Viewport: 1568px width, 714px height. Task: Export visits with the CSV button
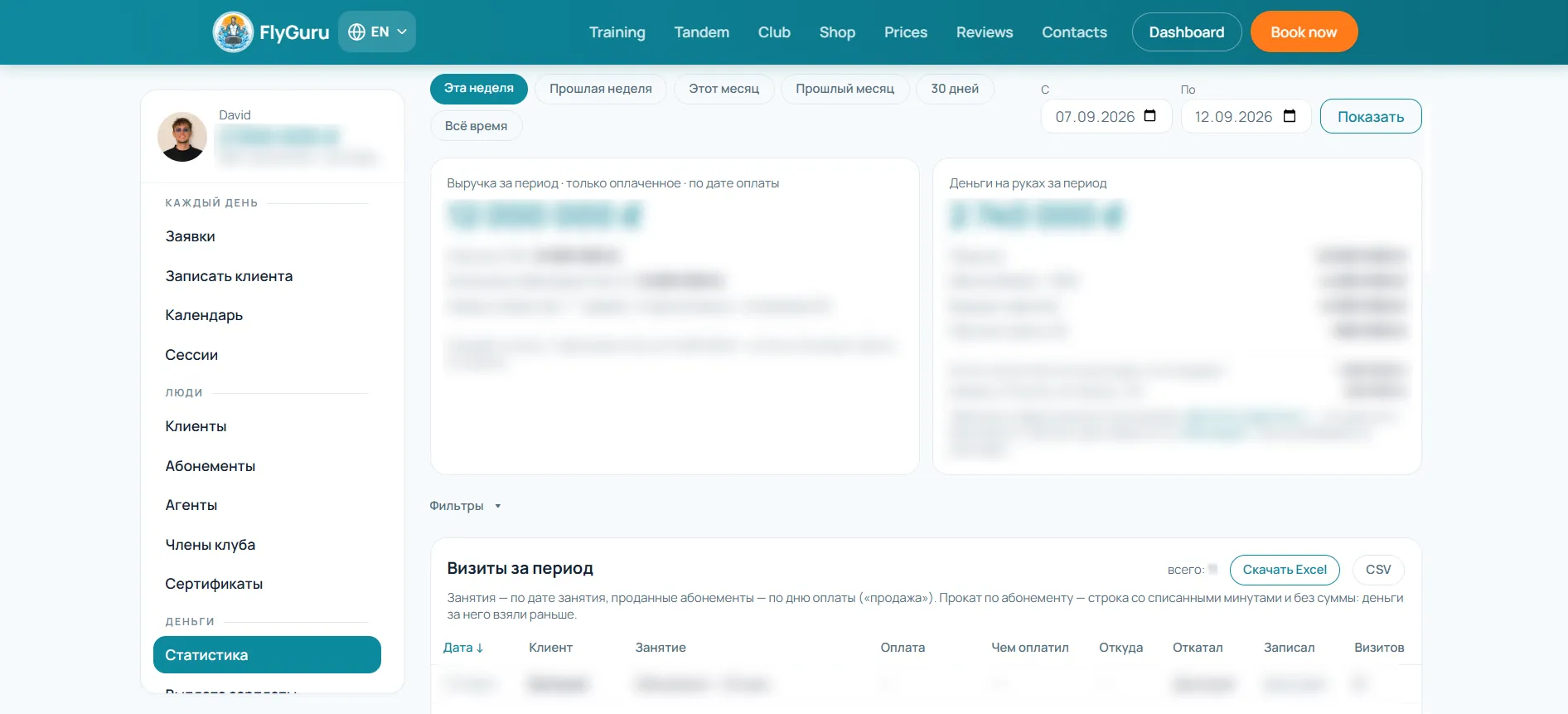pos(1378,570)
